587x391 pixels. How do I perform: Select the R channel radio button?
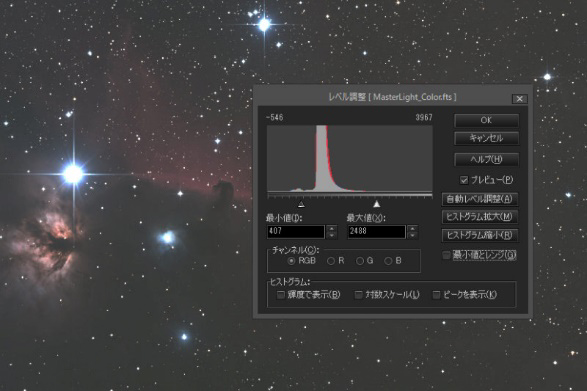click(331, 261)
